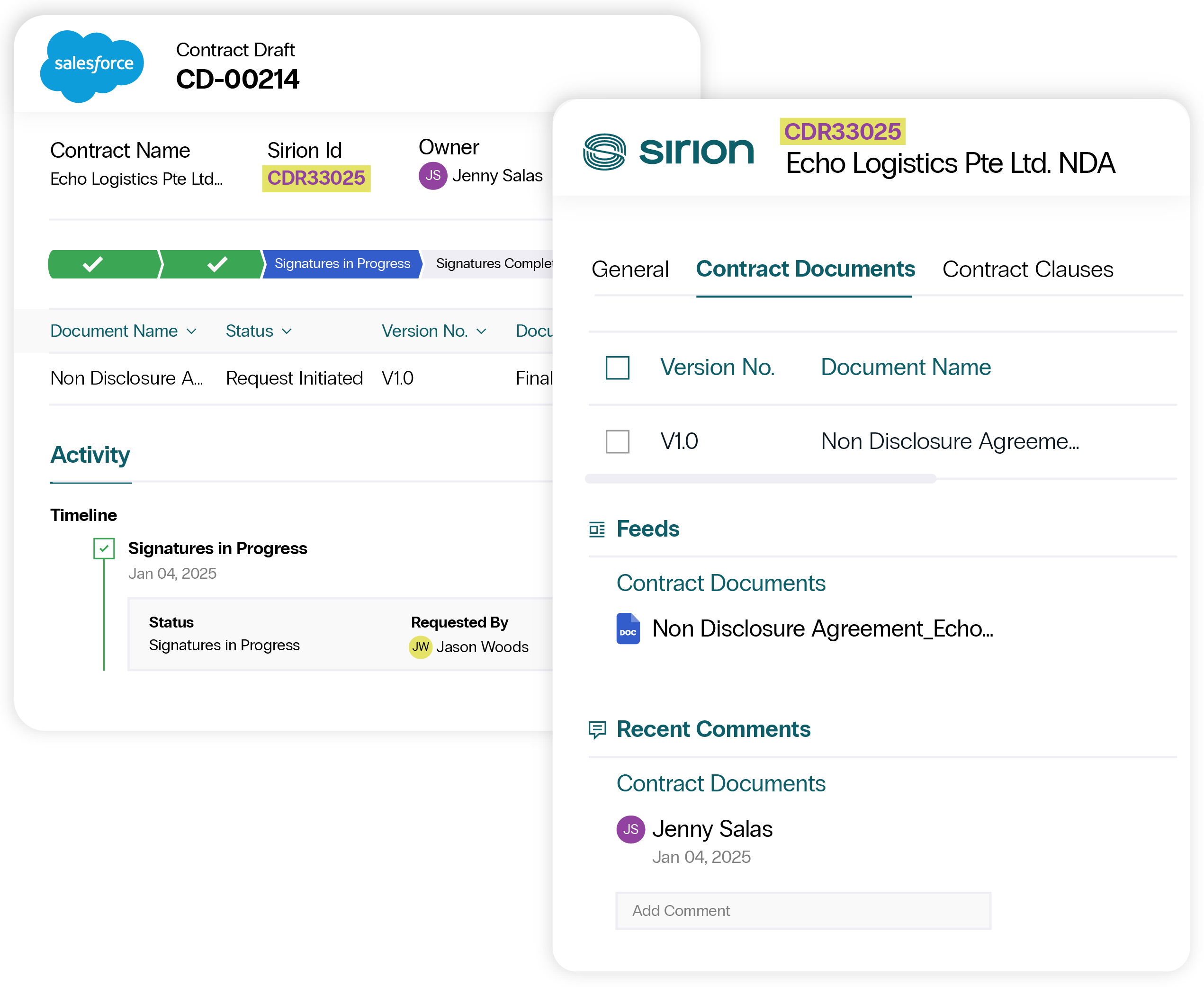The image size is (1204, 987).
Task: Expand the Document Name column dropdown
Action: coord(191,332)
